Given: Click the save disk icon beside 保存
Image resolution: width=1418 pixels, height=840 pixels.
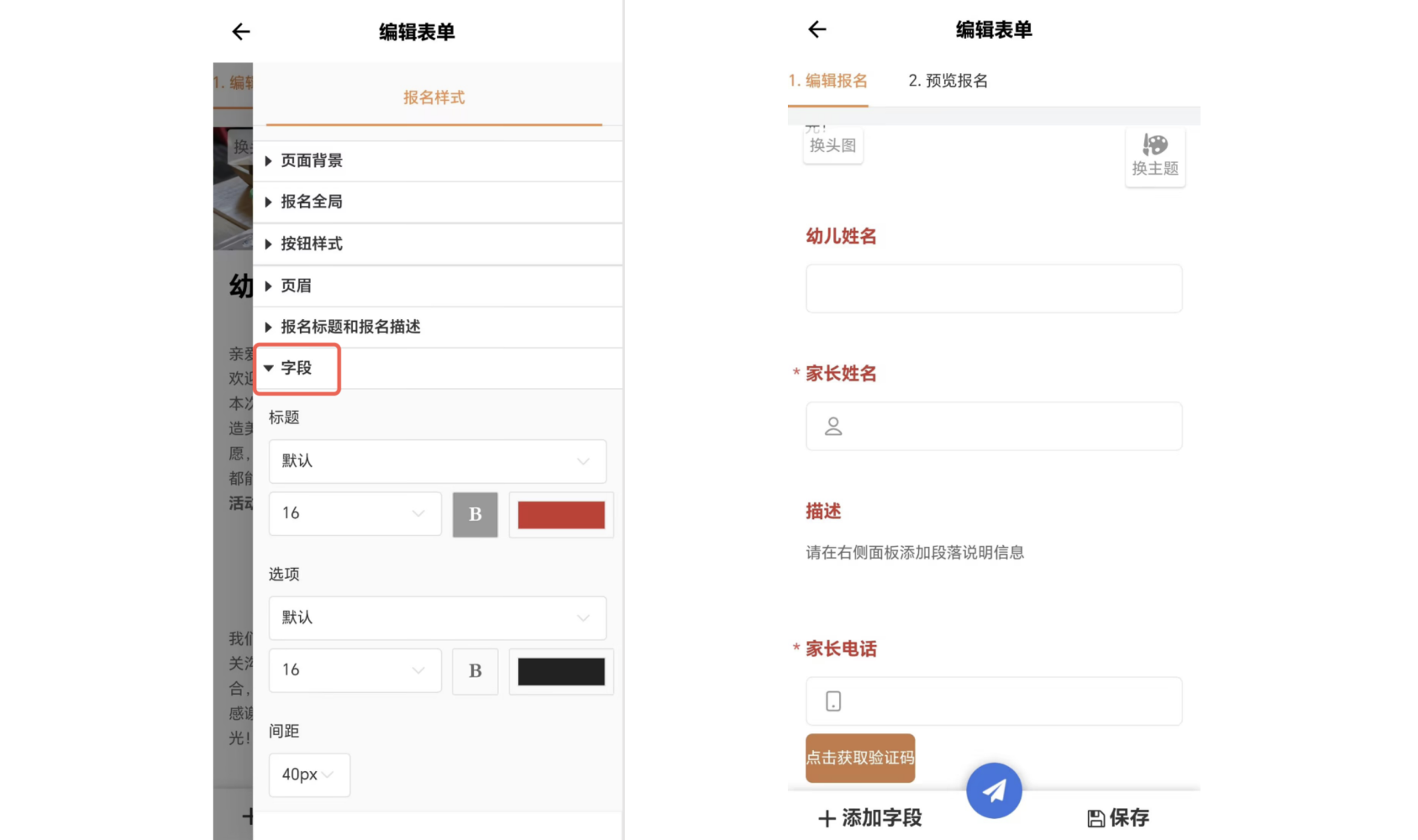Looking at the screenshot, I should [1095, 818].
